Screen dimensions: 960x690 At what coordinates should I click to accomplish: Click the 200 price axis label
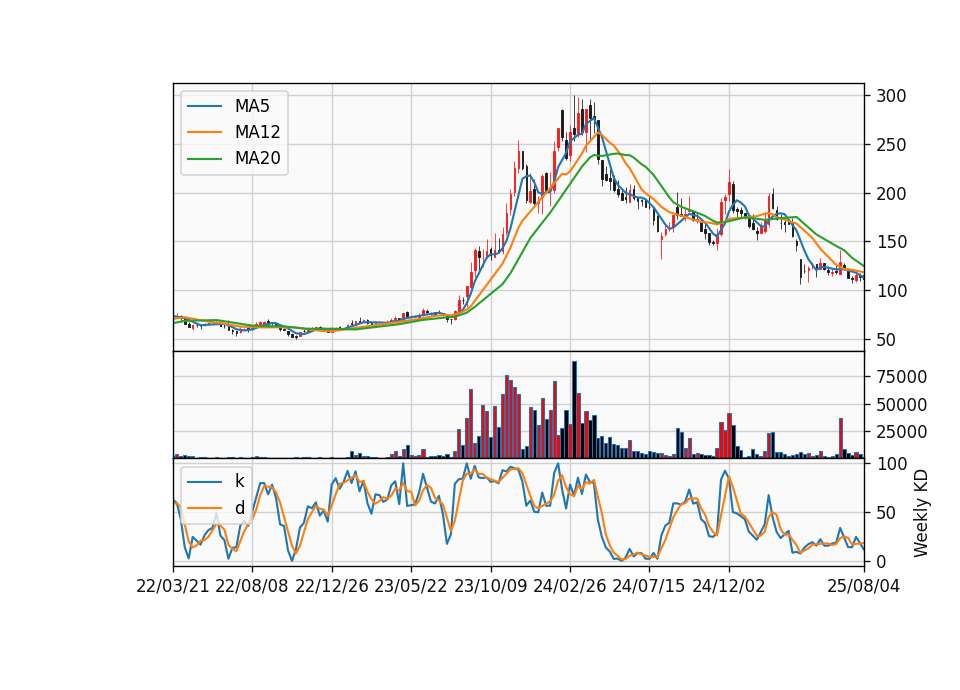891,193
